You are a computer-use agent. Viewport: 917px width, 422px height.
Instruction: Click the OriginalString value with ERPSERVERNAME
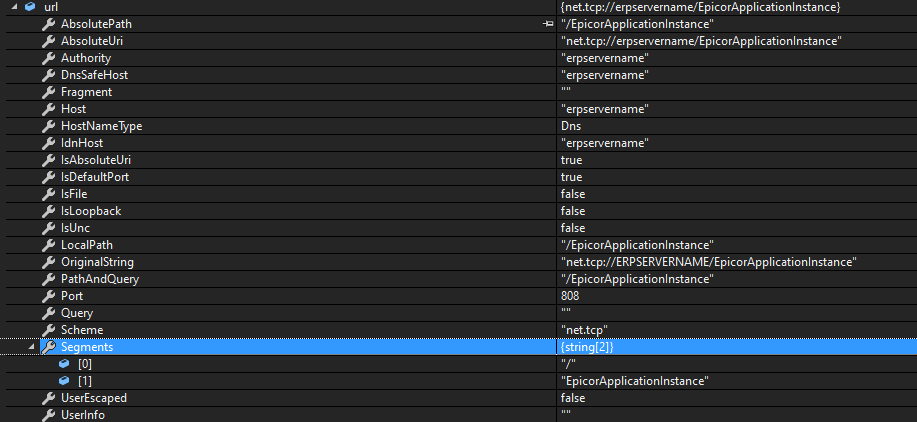click(708, 262)
